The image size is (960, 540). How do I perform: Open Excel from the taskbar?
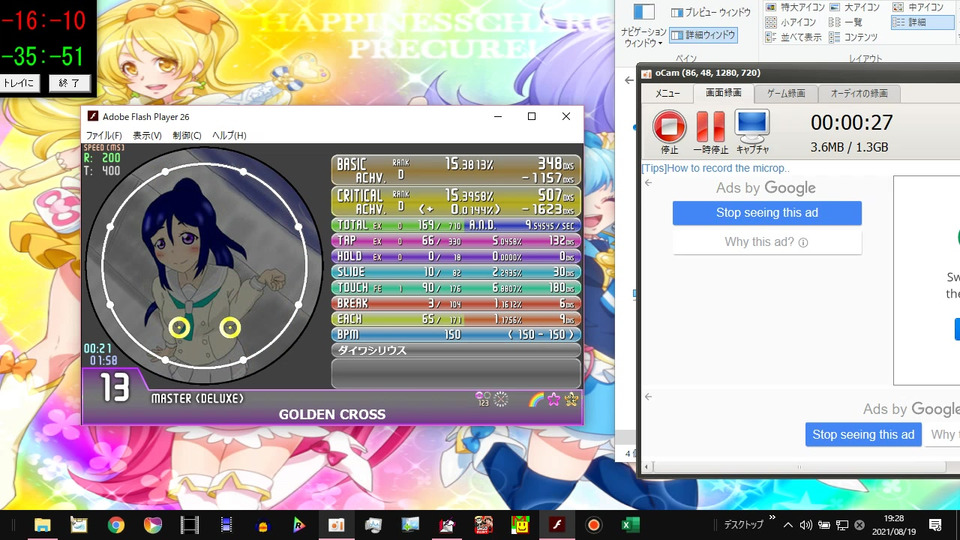point(630,525)
